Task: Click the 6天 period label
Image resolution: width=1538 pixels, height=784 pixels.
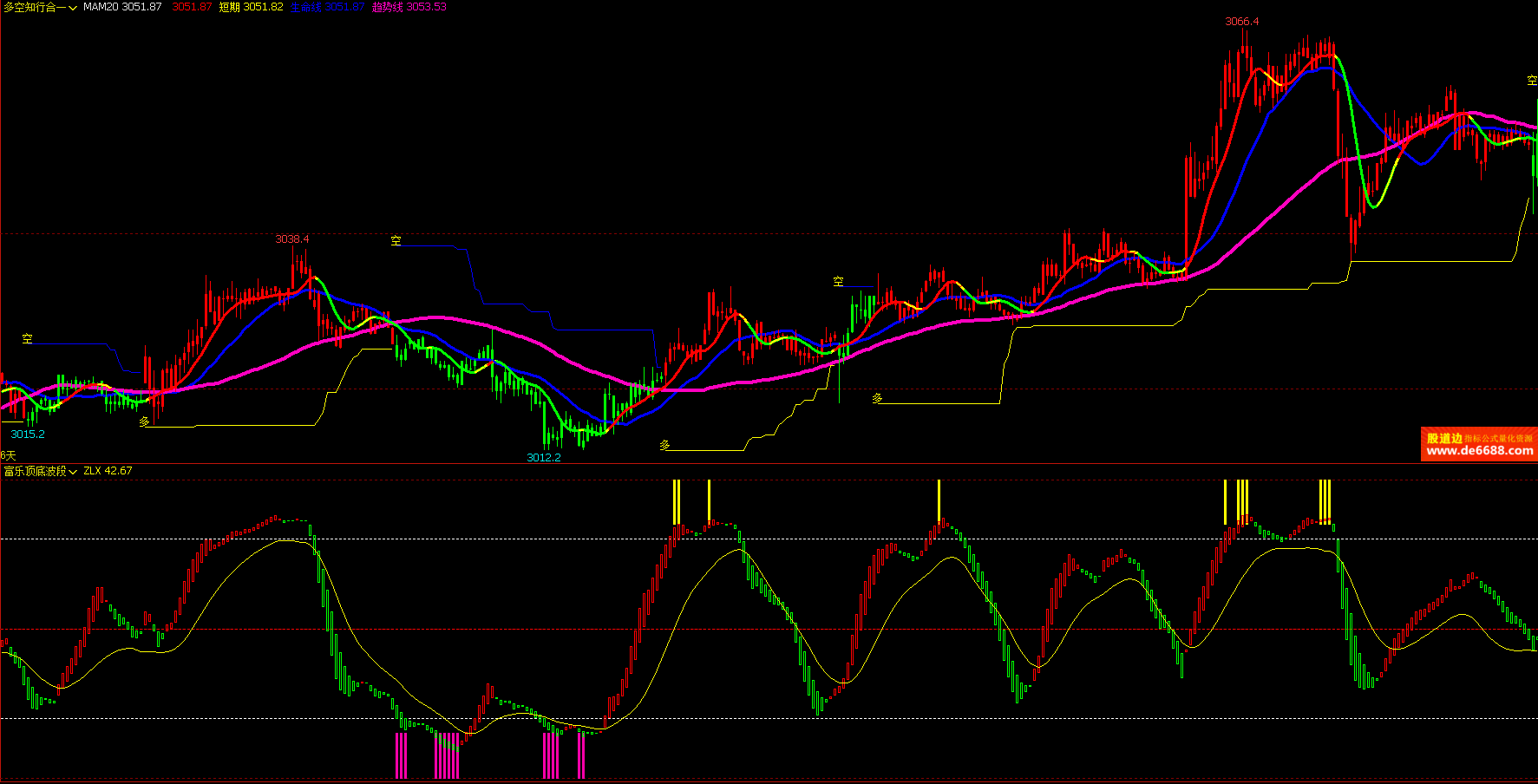Action: [8, 455]
